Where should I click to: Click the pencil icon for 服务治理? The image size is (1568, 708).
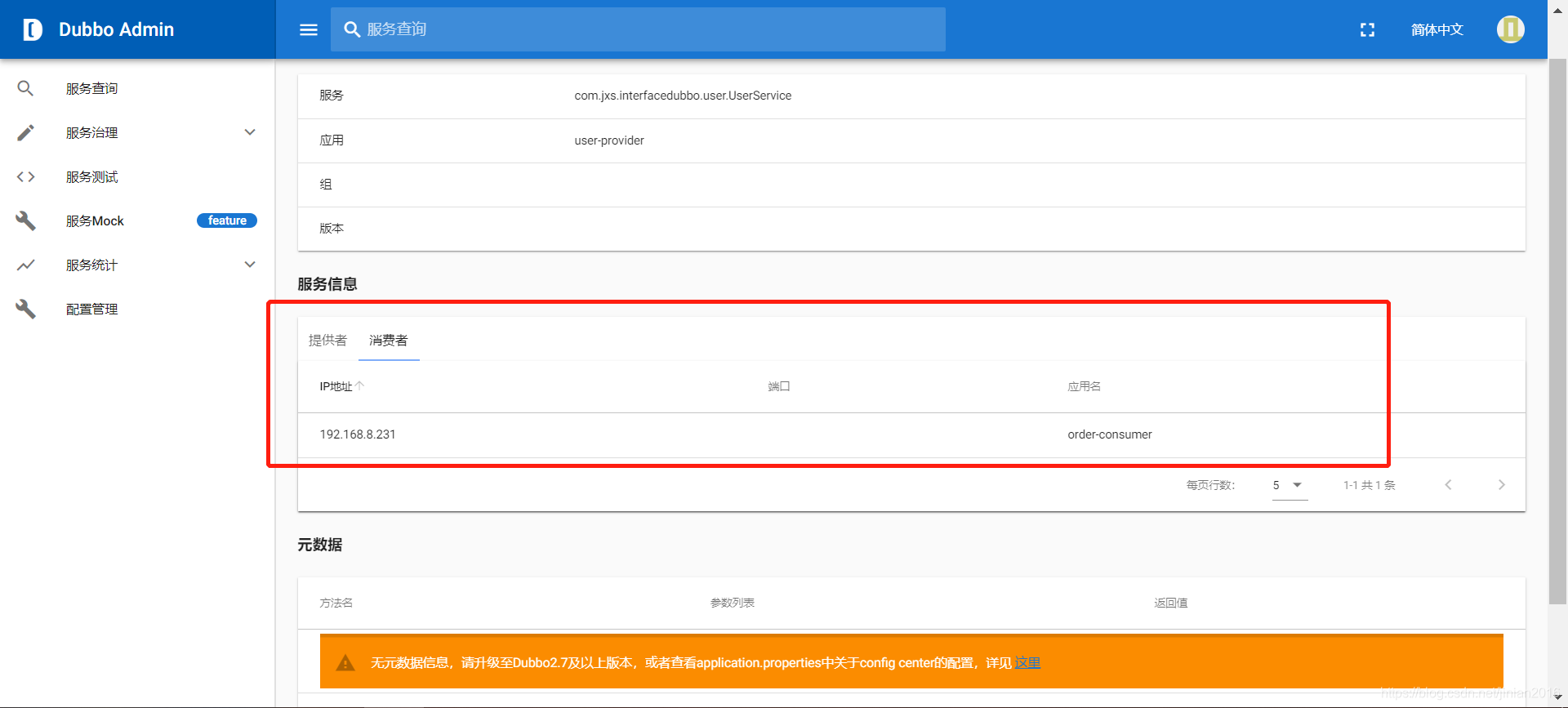25,132
